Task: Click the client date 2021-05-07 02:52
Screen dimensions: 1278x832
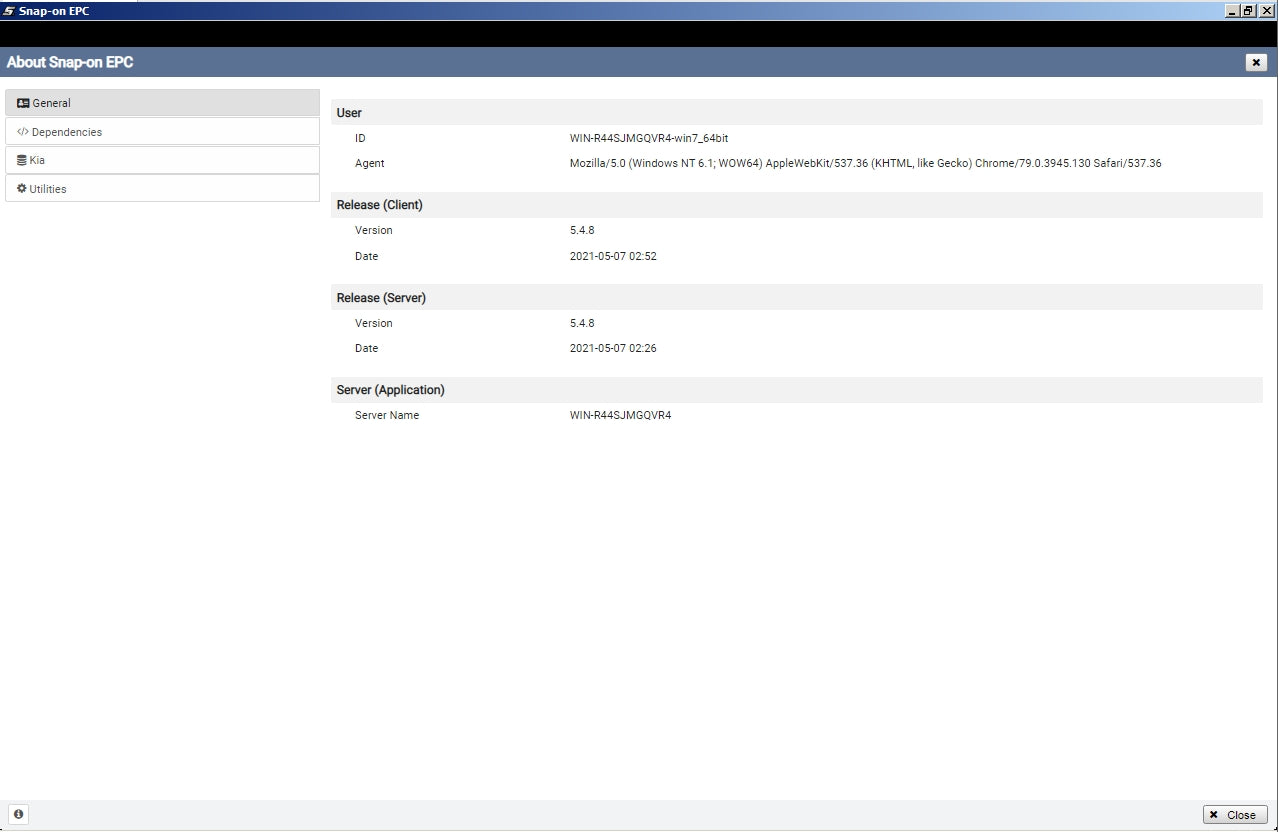Action: (x=613, y=256)
